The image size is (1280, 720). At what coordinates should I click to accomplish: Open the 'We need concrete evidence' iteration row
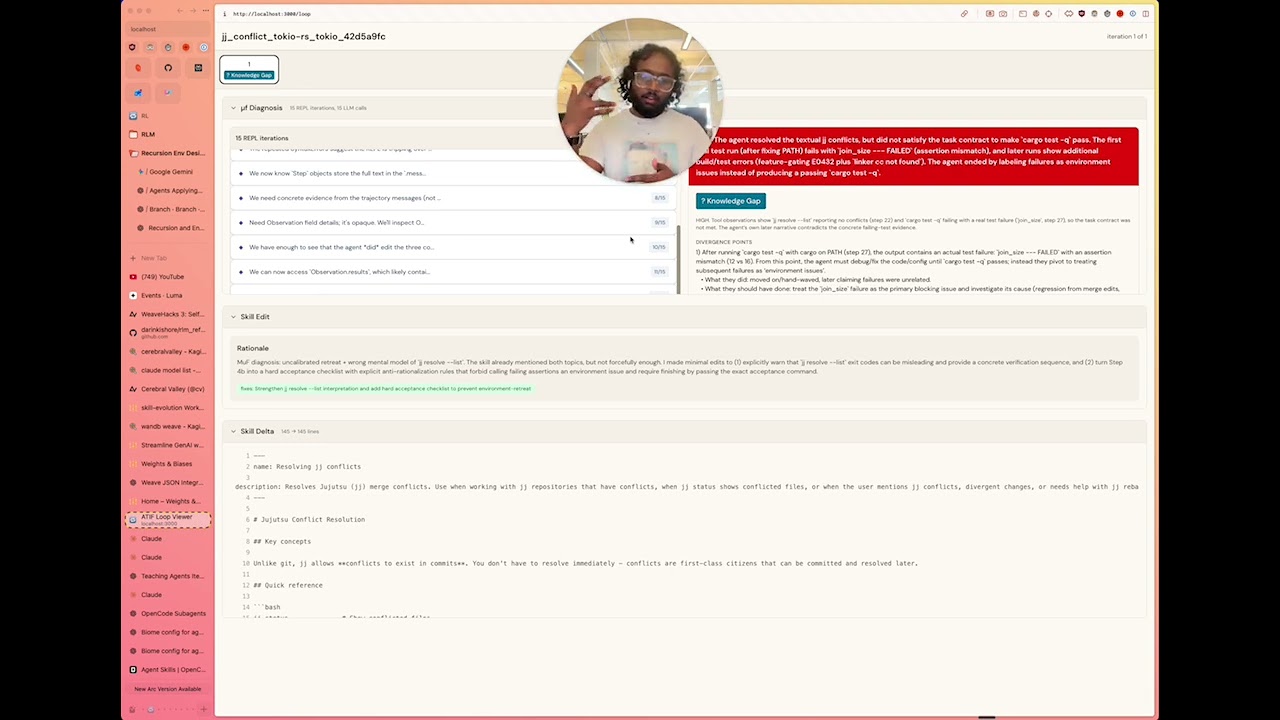tap(453, 198)
